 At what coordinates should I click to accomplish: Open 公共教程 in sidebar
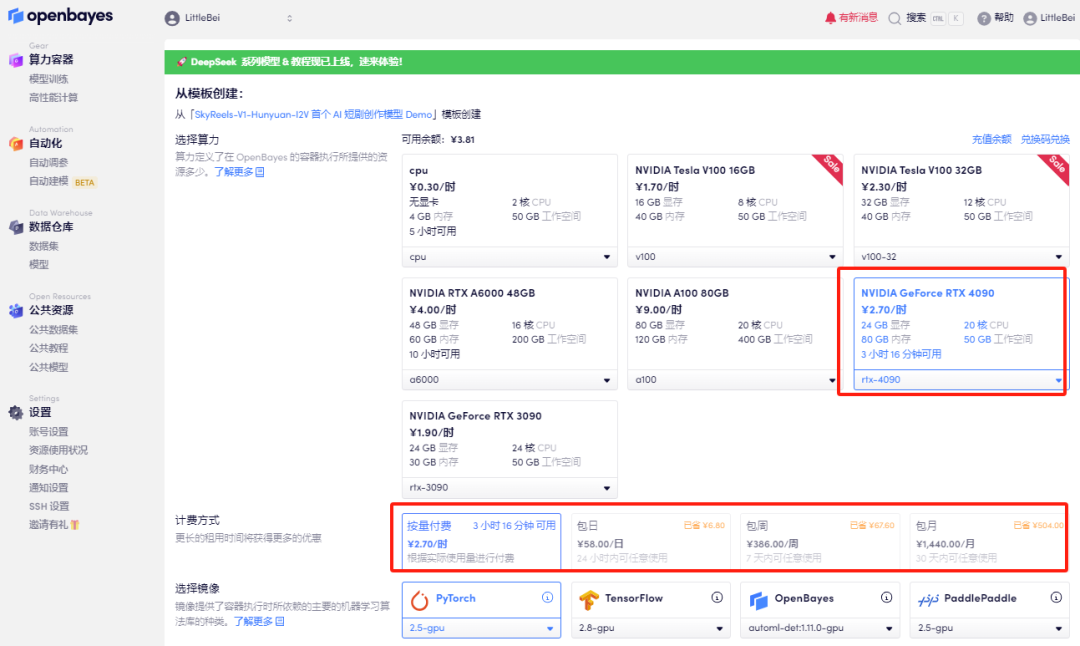point(48,348)
